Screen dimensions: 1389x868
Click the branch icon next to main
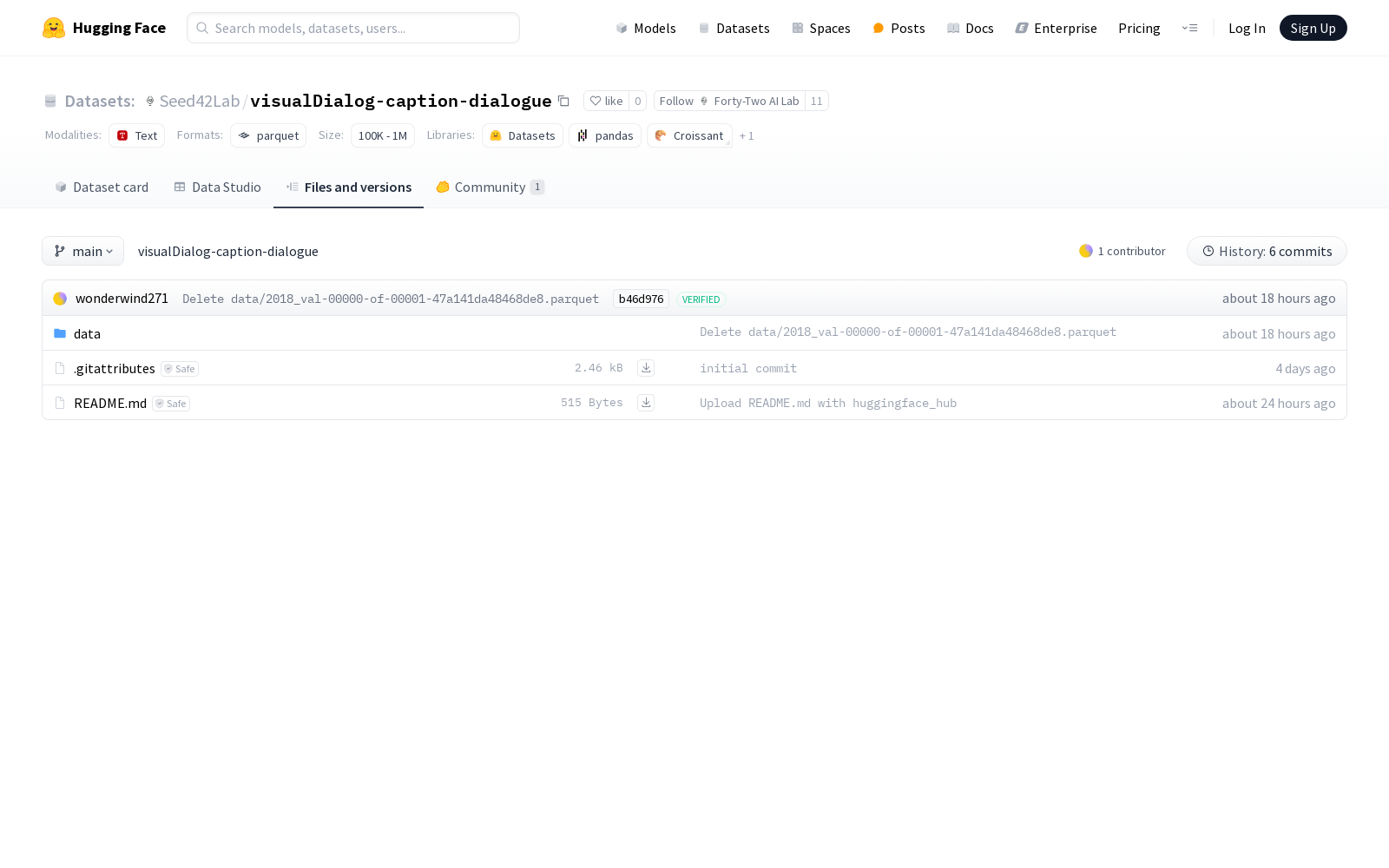coord(59,251)
